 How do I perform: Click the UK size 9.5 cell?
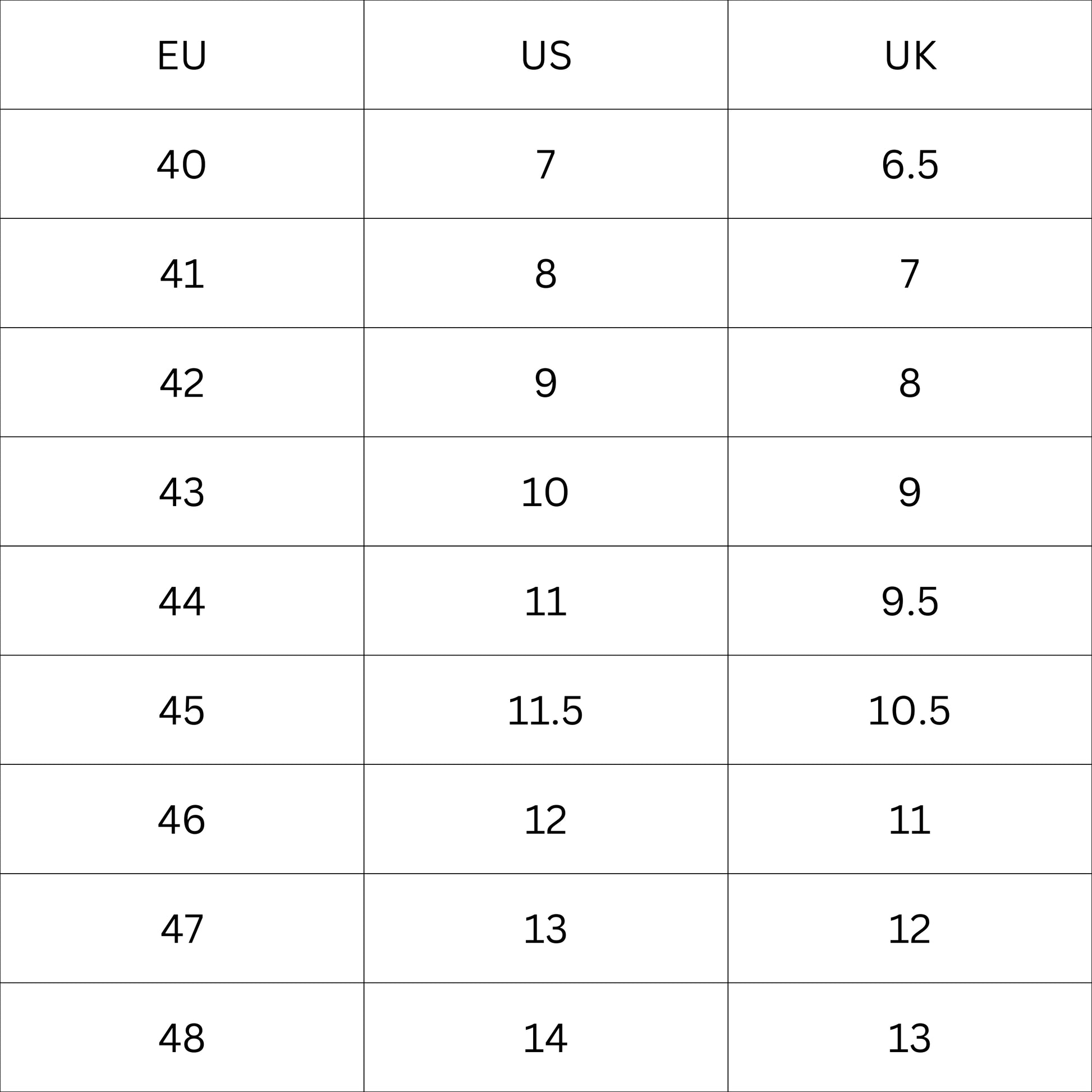(x=910, y=601)
